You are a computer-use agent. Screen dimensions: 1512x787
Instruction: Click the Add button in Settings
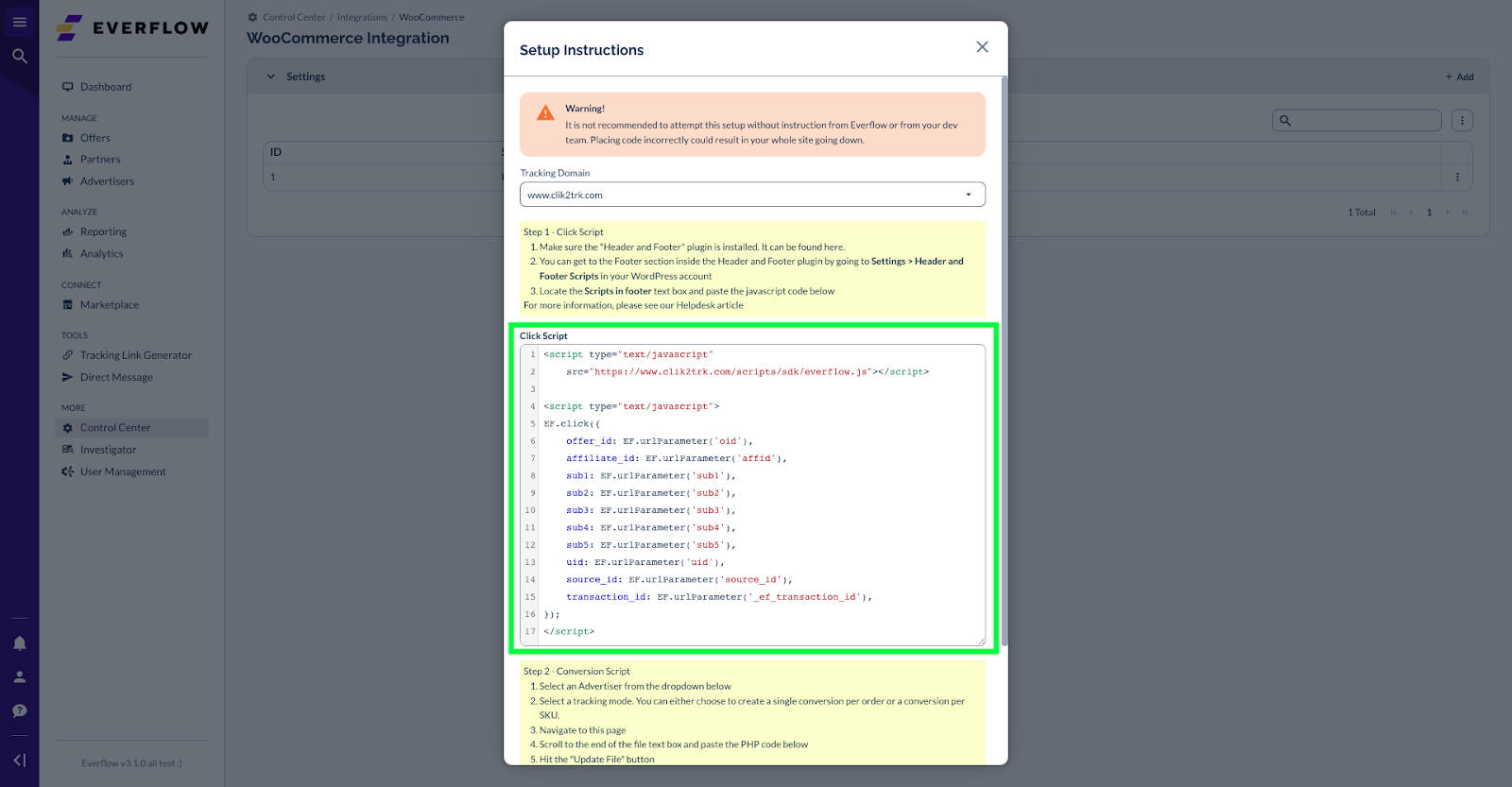click(1459, 77)
